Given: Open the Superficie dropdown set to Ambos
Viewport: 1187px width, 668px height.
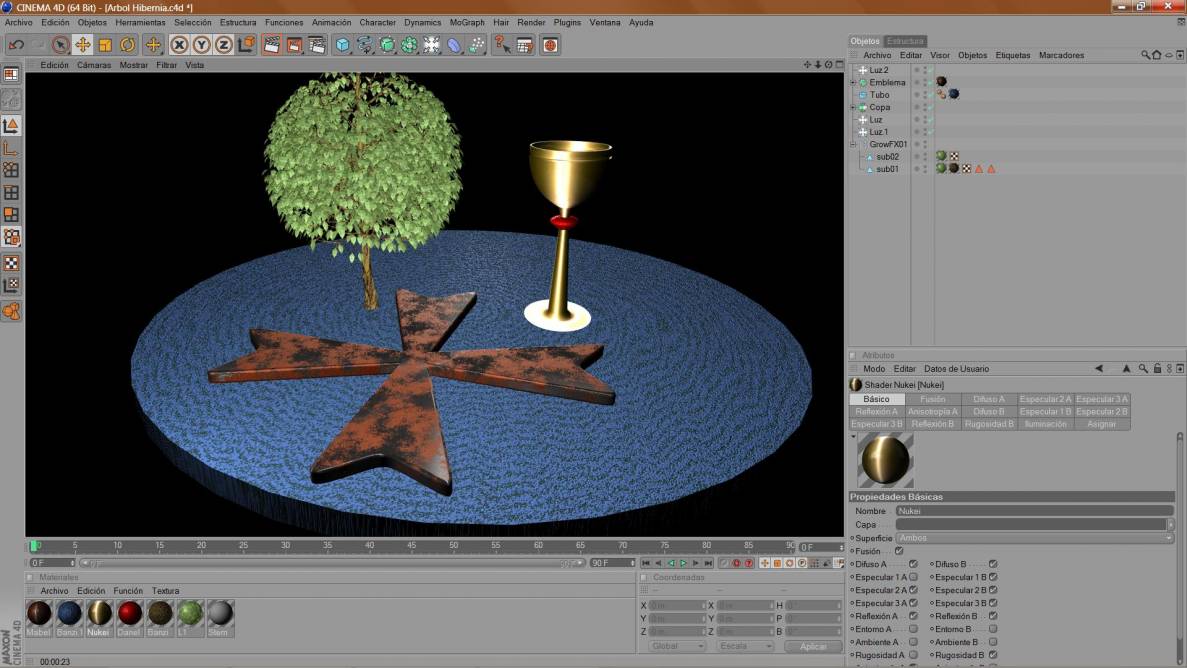Looking at the screenshot, I should 1034,538.
